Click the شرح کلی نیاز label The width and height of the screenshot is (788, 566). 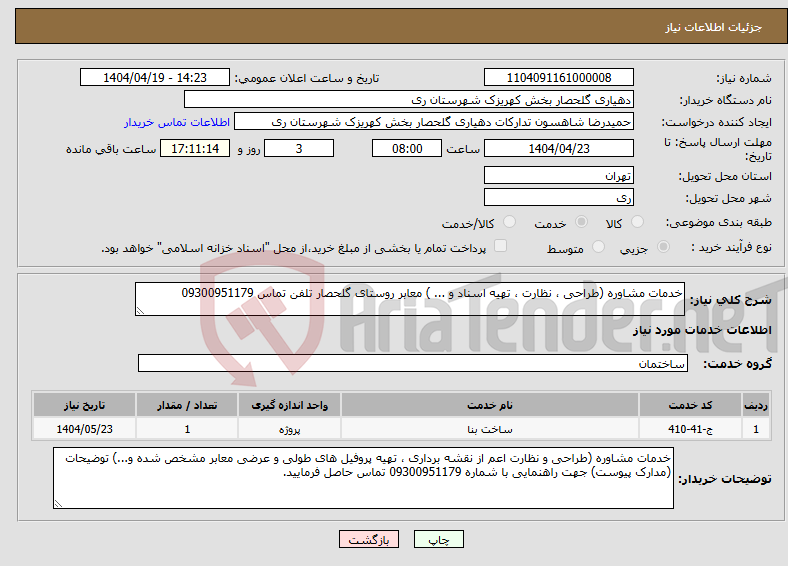coord(730,300)
